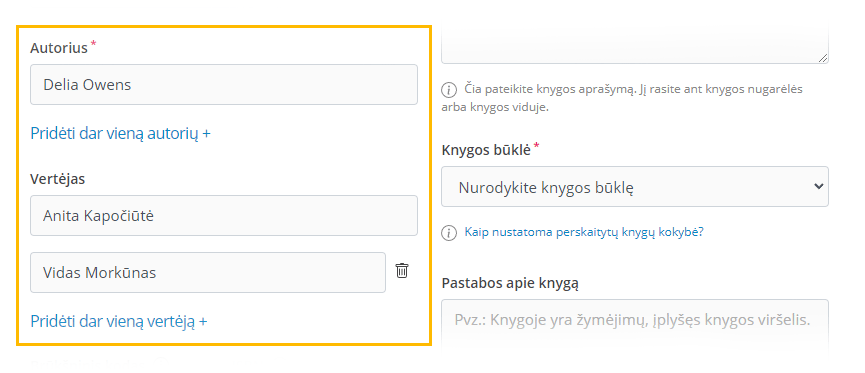Delete the Vidas Morkūnas translator entry
Viewport: 865px width, 373px height.
click(x=402, y=271)
